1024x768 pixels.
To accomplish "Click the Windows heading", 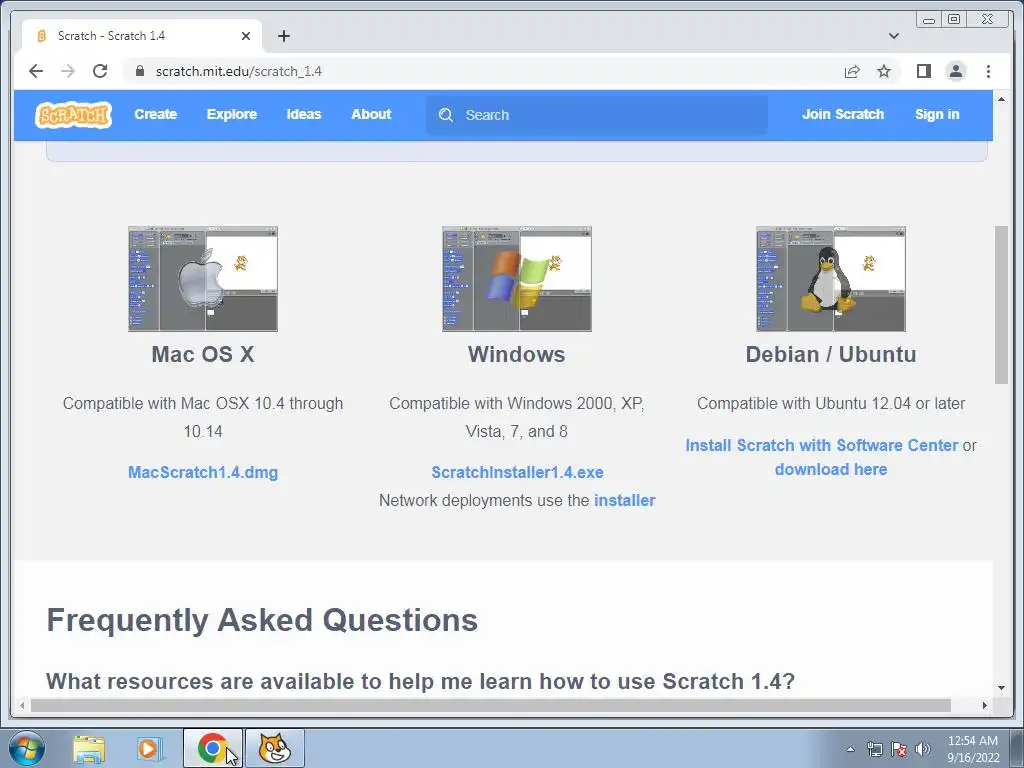I will click(517, 355).
